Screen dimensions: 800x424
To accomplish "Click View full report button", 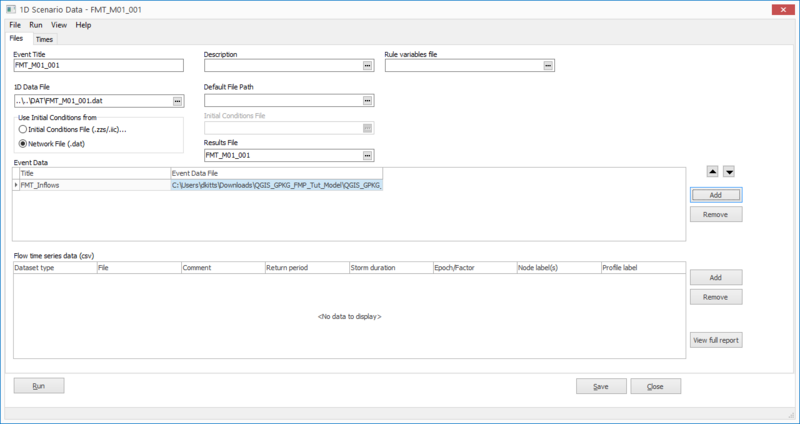I will tap(716, 340).
